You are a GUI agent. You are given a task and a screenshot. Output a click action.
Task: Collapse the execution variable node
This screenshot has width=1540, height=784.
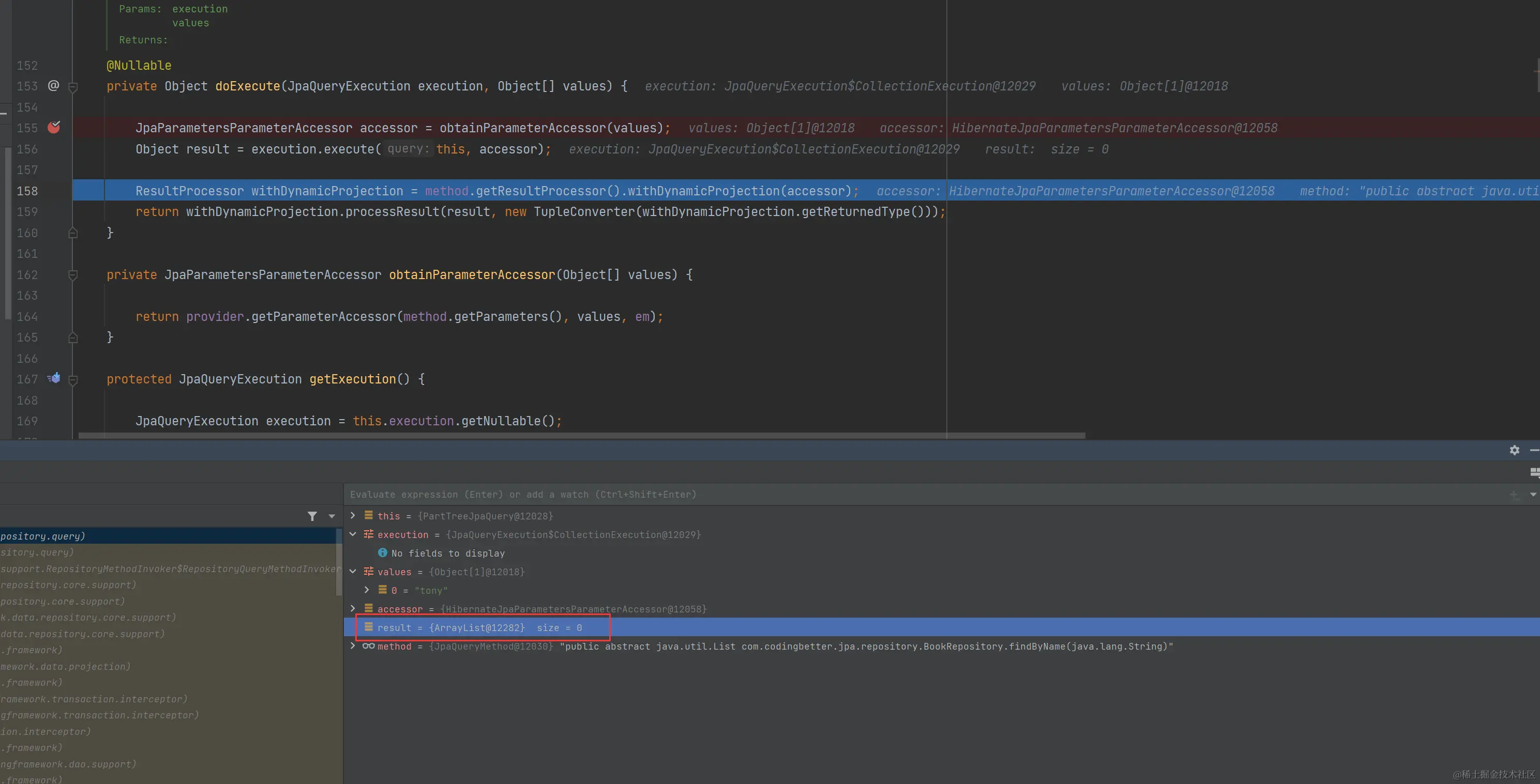coord(353,534)
